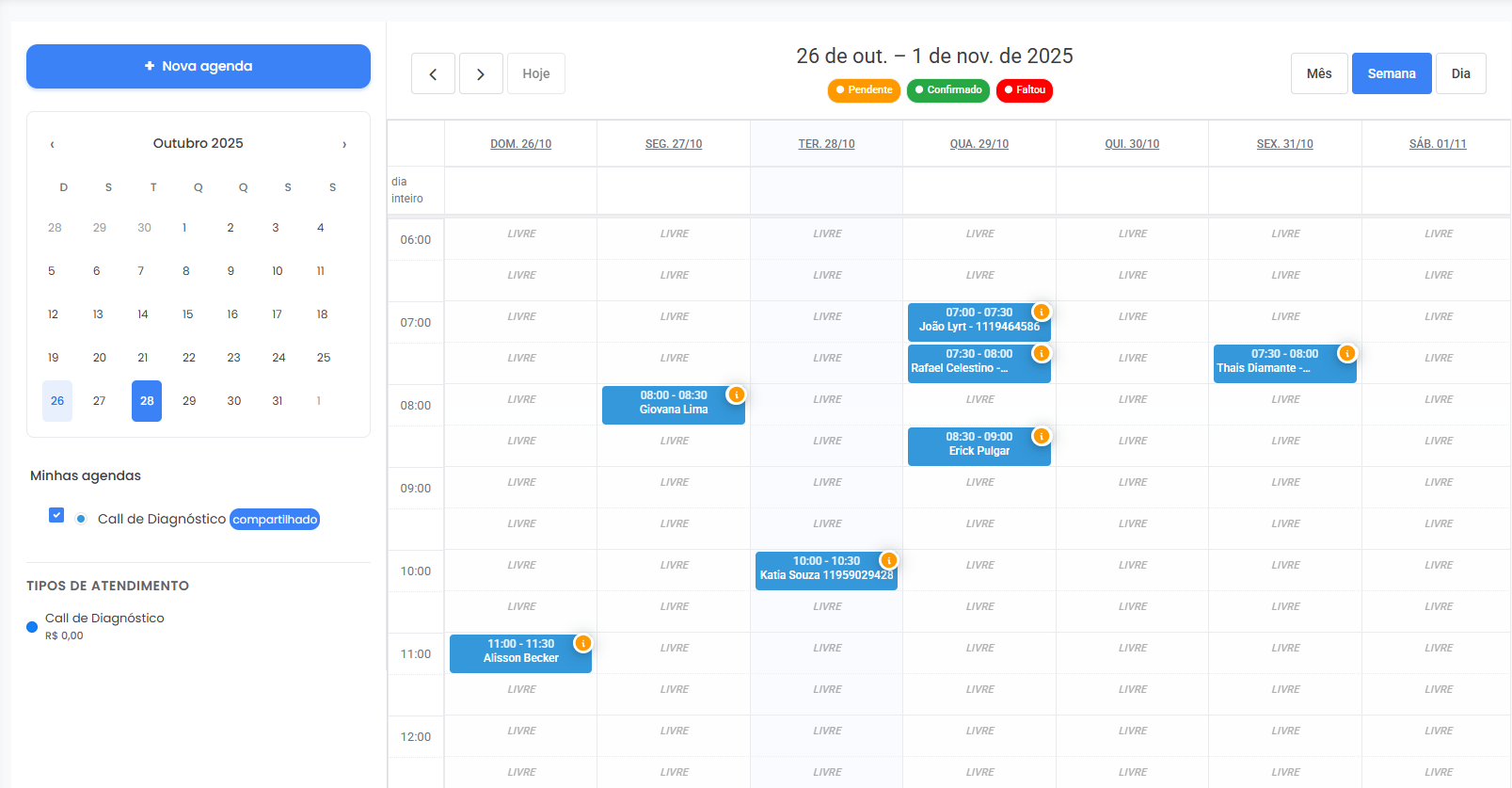The height and width of the screenshot is (788, 1512).
Task: Select day 4 in mini calendar
Action: [321, 228]
